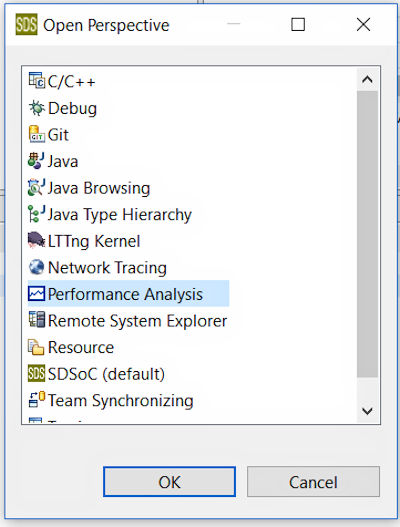The width and height of the screenshot is (400, 527).
Task: Select the Java perspective label
Action: 63,161
